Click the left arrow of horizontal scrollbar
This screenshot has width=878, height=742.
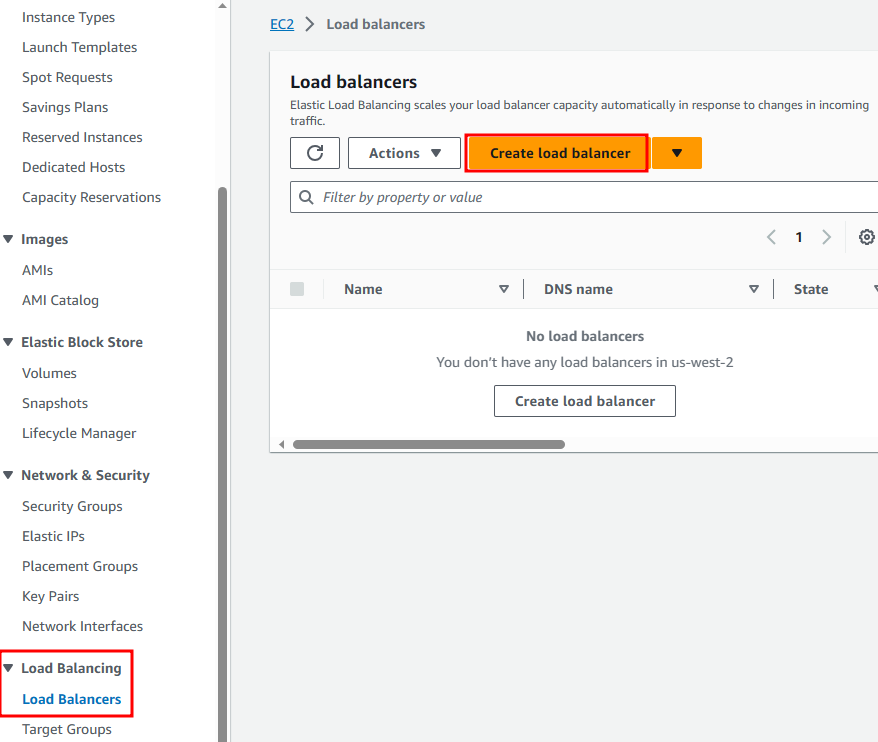(282, 444)
